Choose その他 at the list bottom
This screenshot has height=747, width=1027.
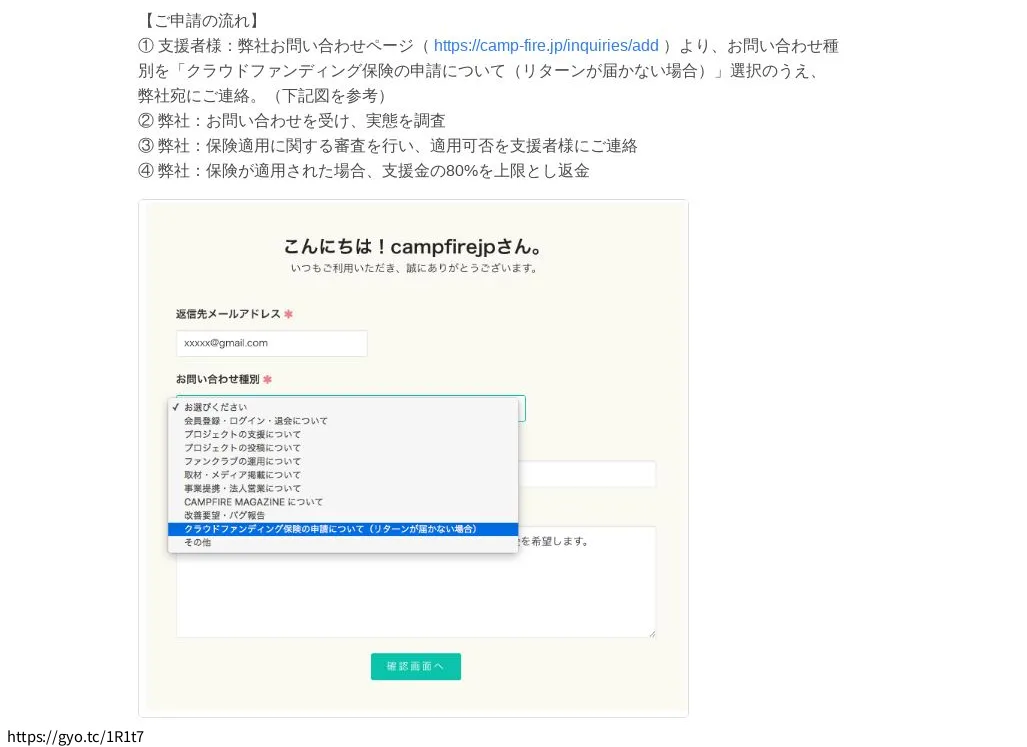tap(198, 542)
